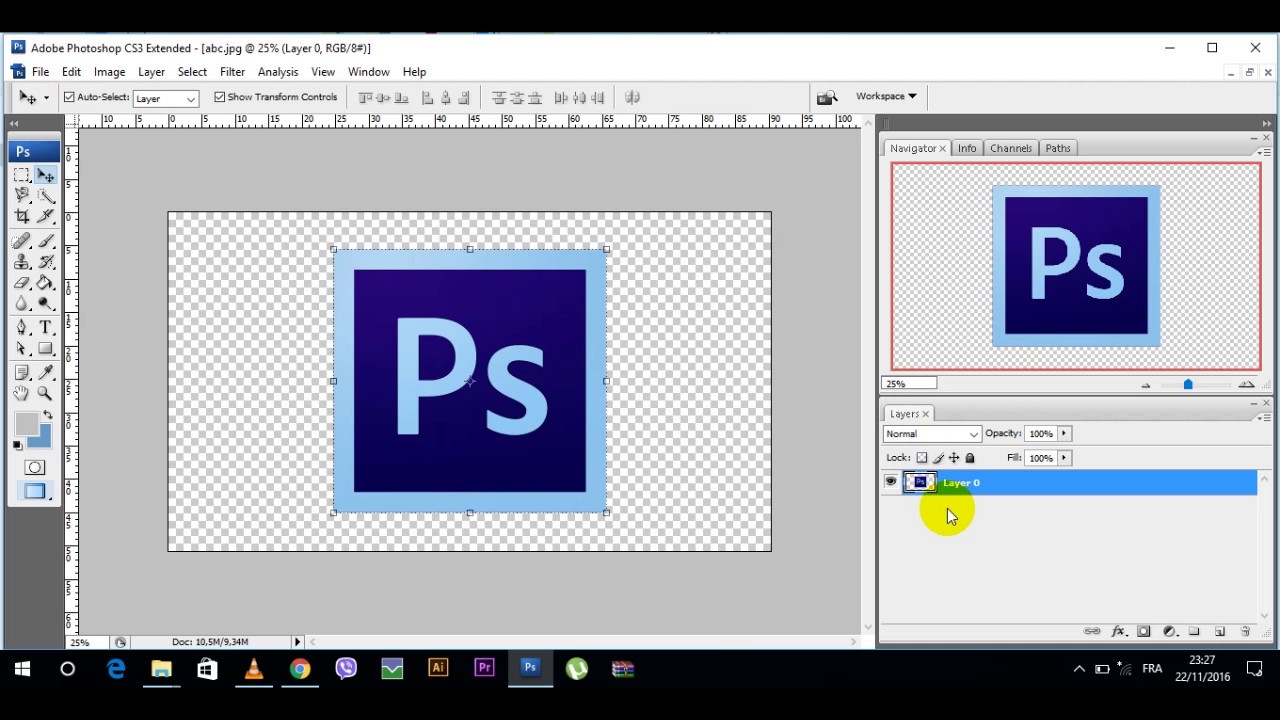1280x720 pixels.
Task: Select the Eraser tool
Action: click(22, 283)
